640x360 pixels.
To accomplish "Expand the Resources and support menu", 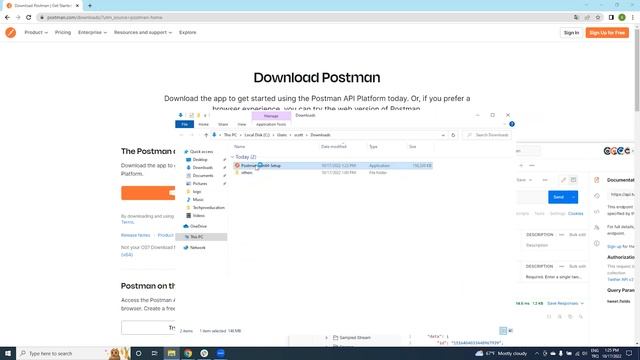I will point(143,33).
